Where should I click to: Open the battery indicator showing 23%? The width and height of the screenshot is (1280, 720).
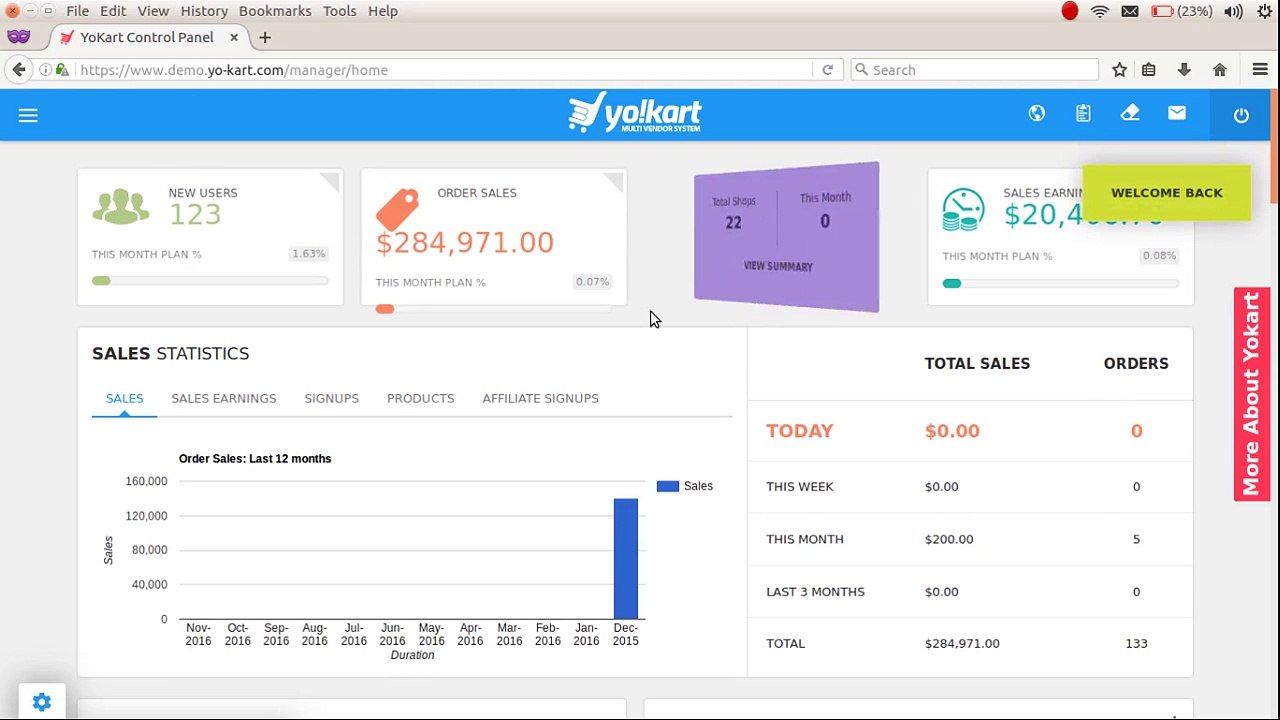(1182, 11)
